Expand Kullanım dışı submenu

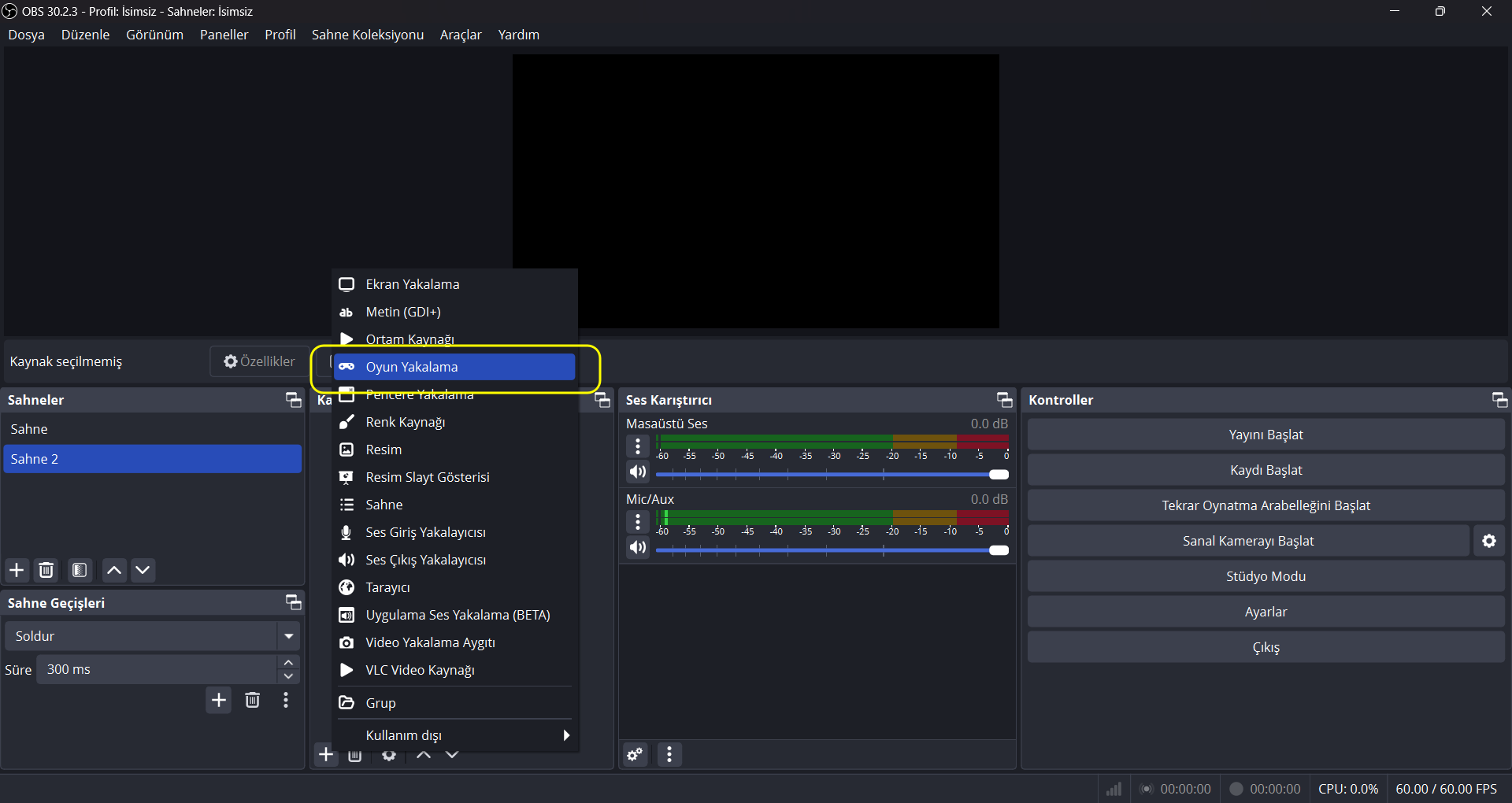[x=455, y=735]
